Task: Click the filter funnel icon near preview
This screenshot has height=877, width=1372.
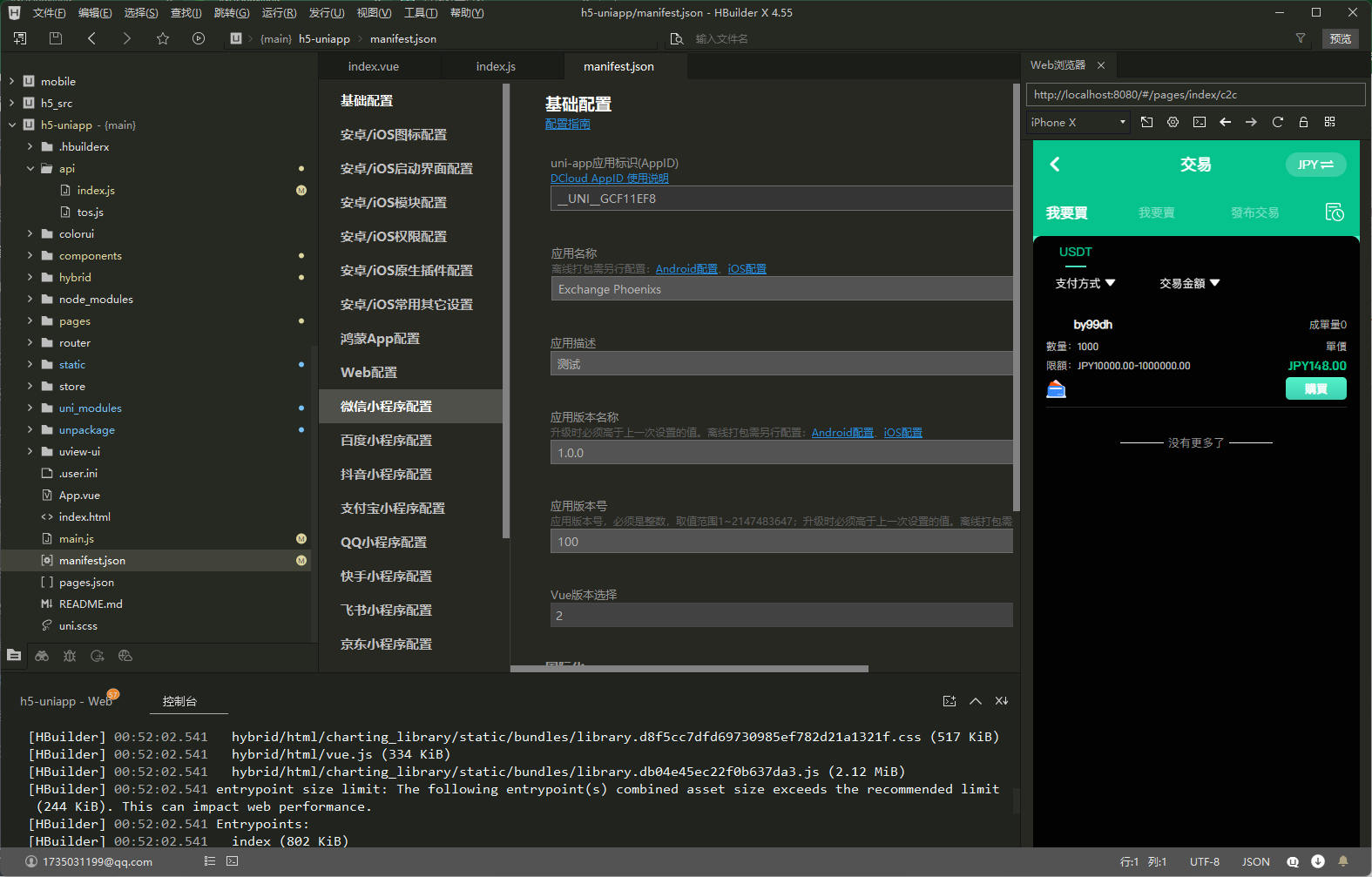Action: [1301, 38]
